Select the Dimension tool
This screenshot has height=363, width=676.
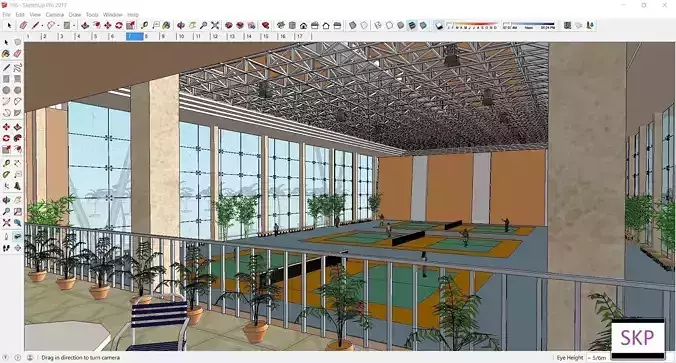(17, 163)
